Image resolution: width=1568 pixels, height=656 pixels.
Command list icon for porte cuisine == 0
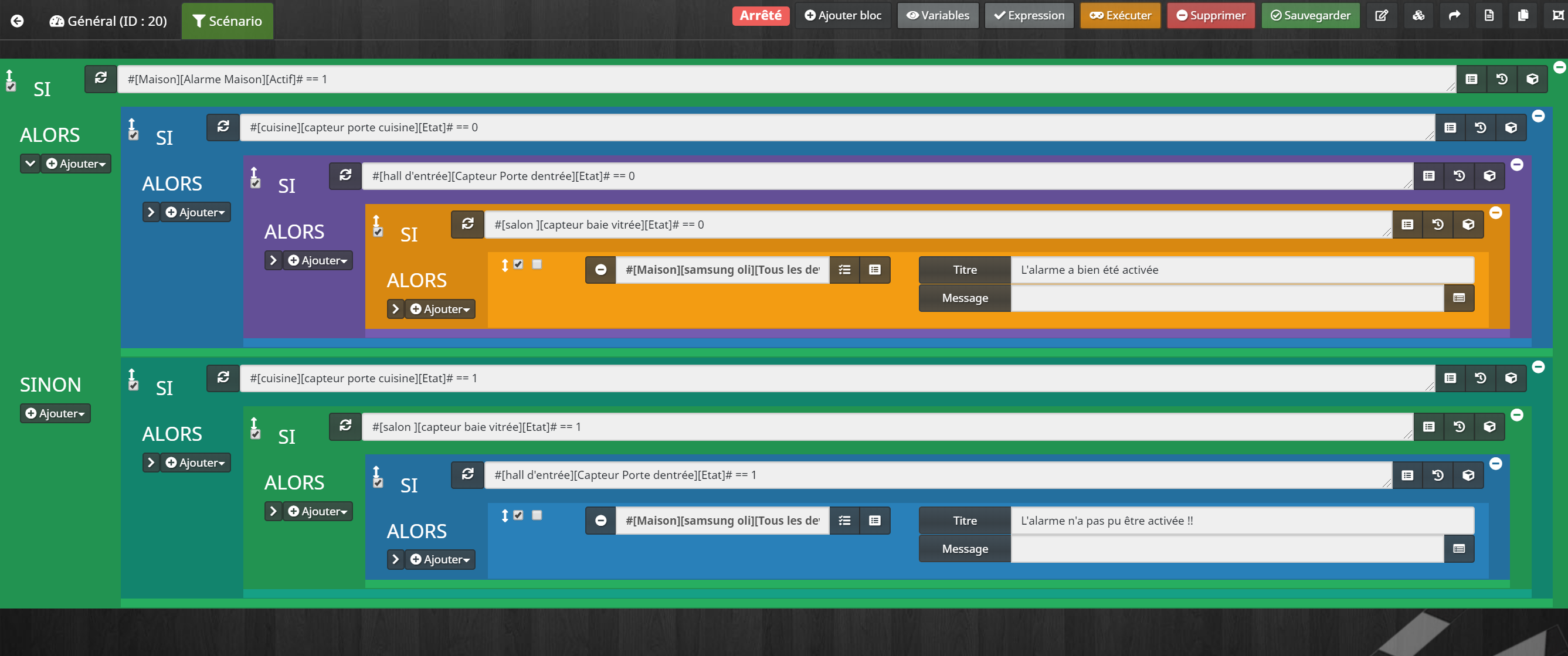1450,127
